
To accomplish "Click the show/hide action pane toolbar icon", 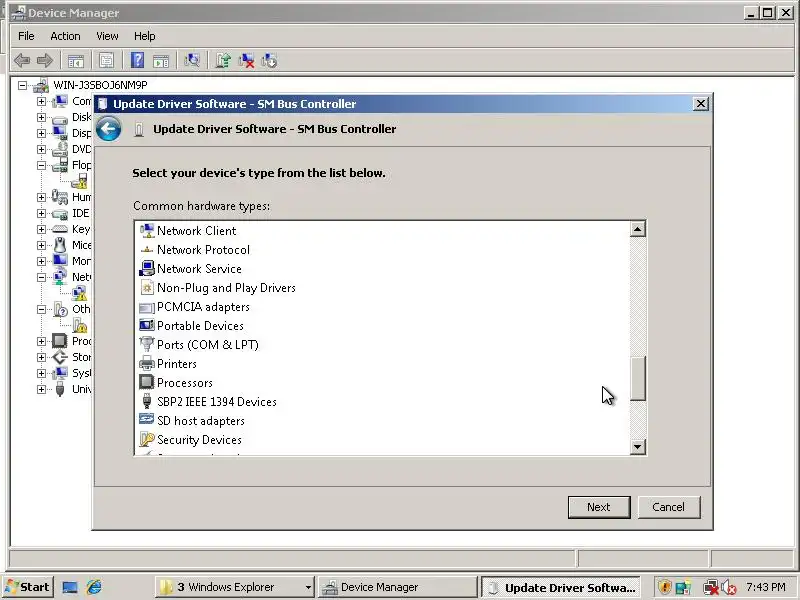I will [161, 61].
